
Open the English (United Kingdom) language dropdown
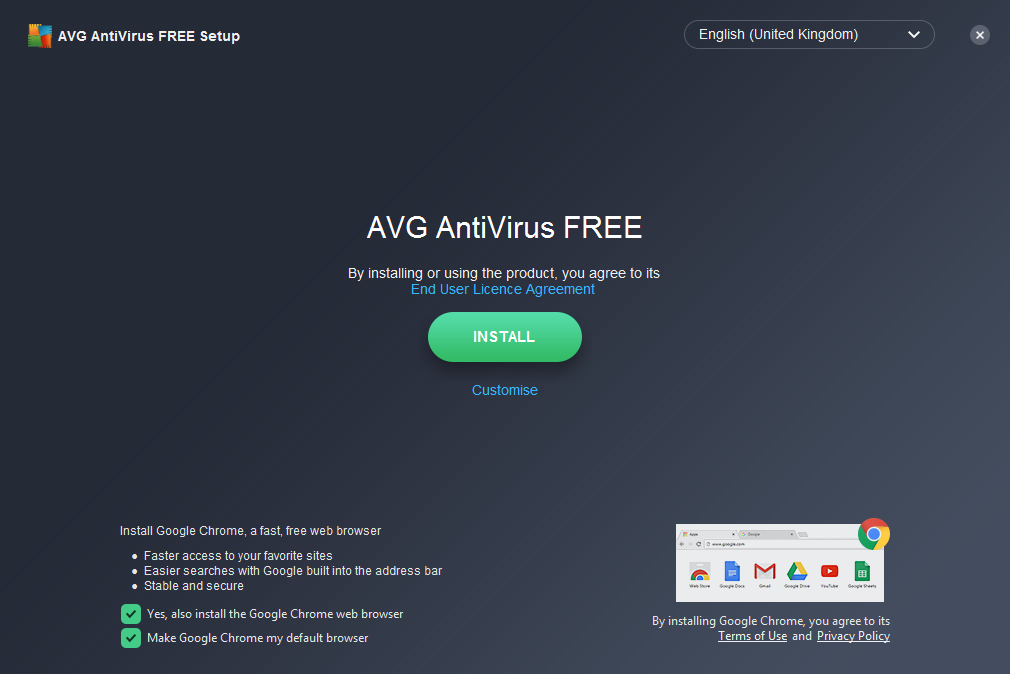pos(809,35)
